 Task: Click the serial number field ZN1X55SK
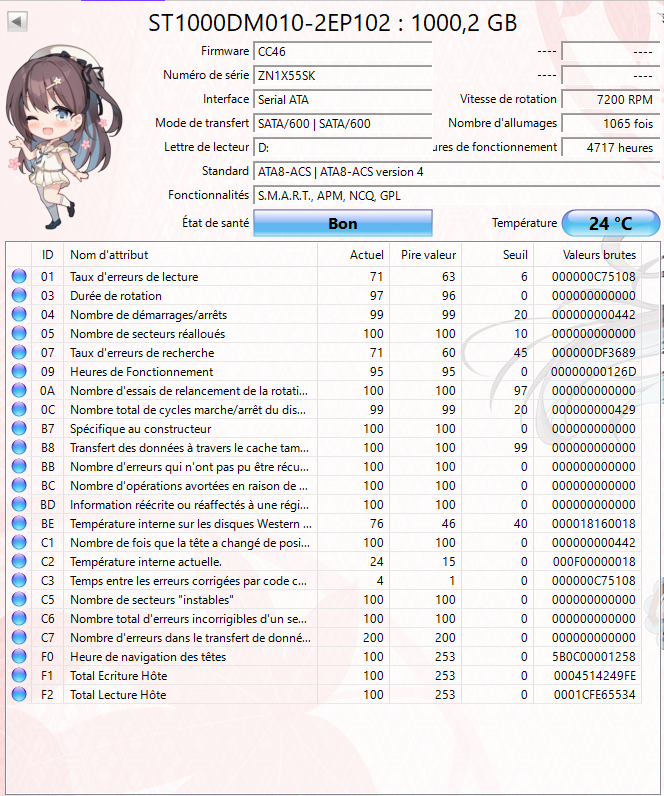343,76
